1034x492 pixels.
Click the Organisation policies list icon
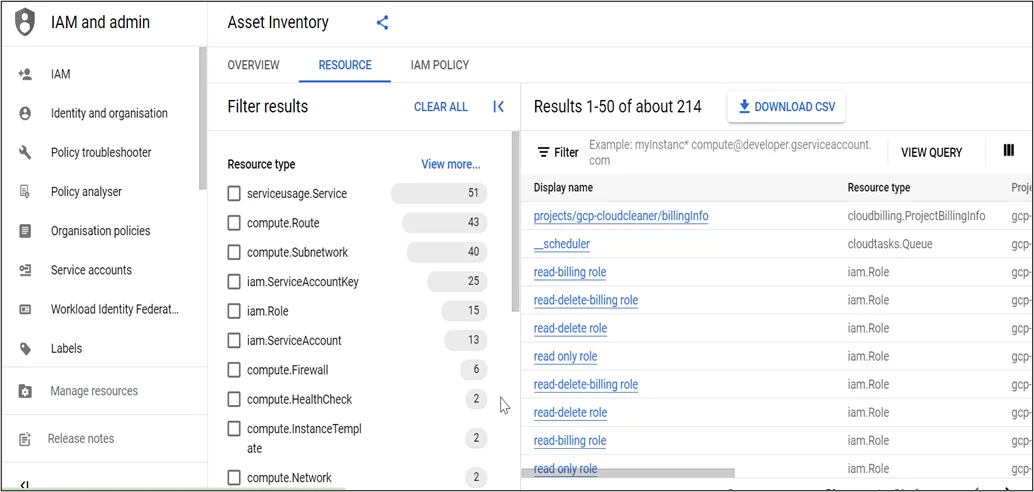(26, 231)
